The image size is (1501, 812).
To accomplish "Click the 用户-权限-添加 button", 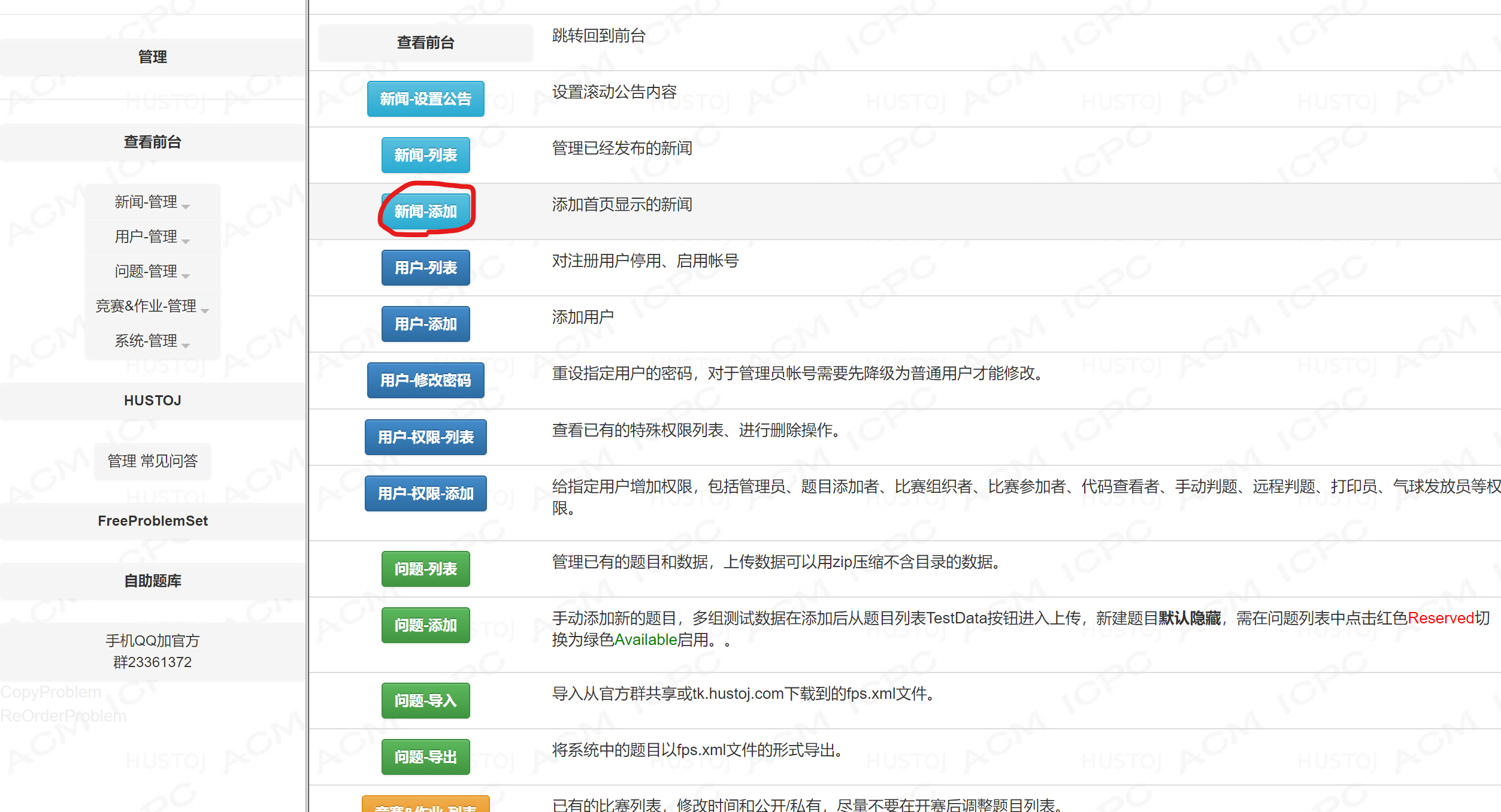I will (x=426, y=493).
